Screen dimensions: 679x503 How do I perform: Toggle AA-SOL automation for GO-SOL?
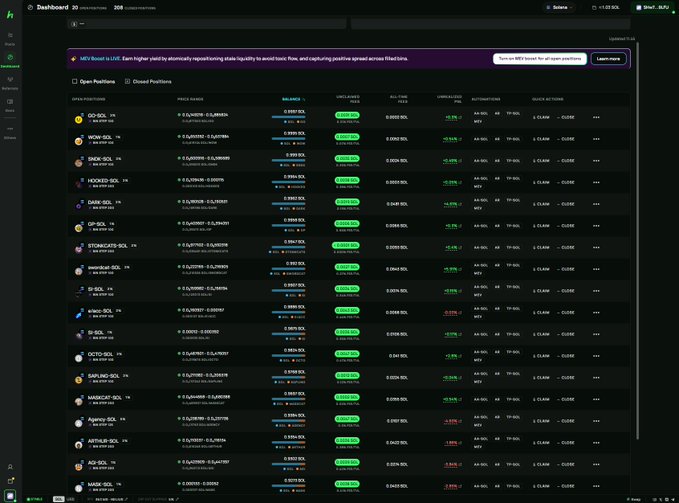tap(481, 113)
